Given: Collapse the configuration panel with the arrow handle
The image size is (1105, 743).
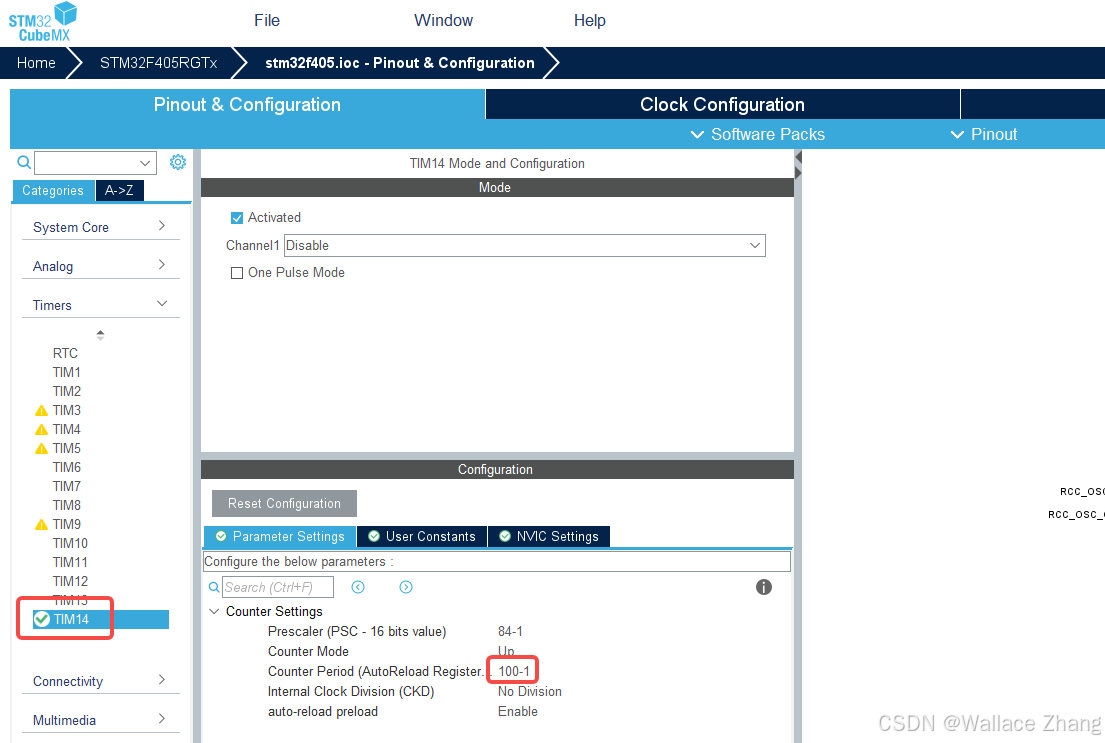Looking at the screenshot, I should click(798, 164).
